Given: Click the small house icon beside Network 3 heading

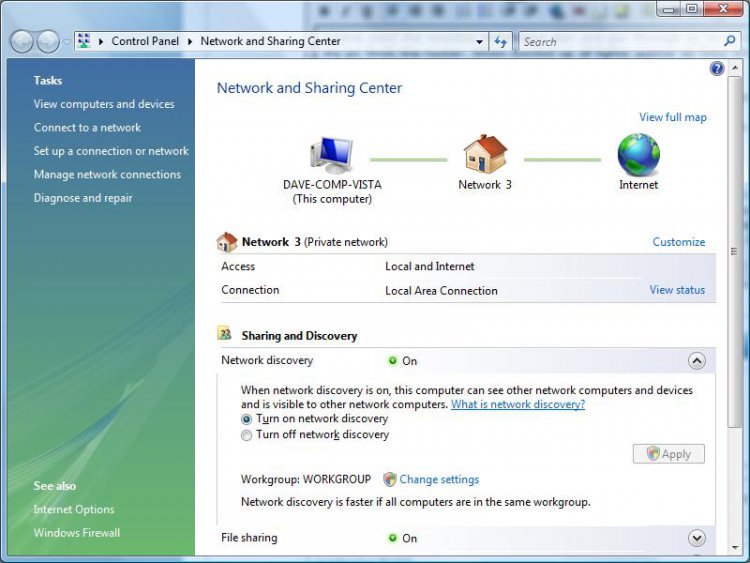Looking at the screenshot, I should point(227,242).
